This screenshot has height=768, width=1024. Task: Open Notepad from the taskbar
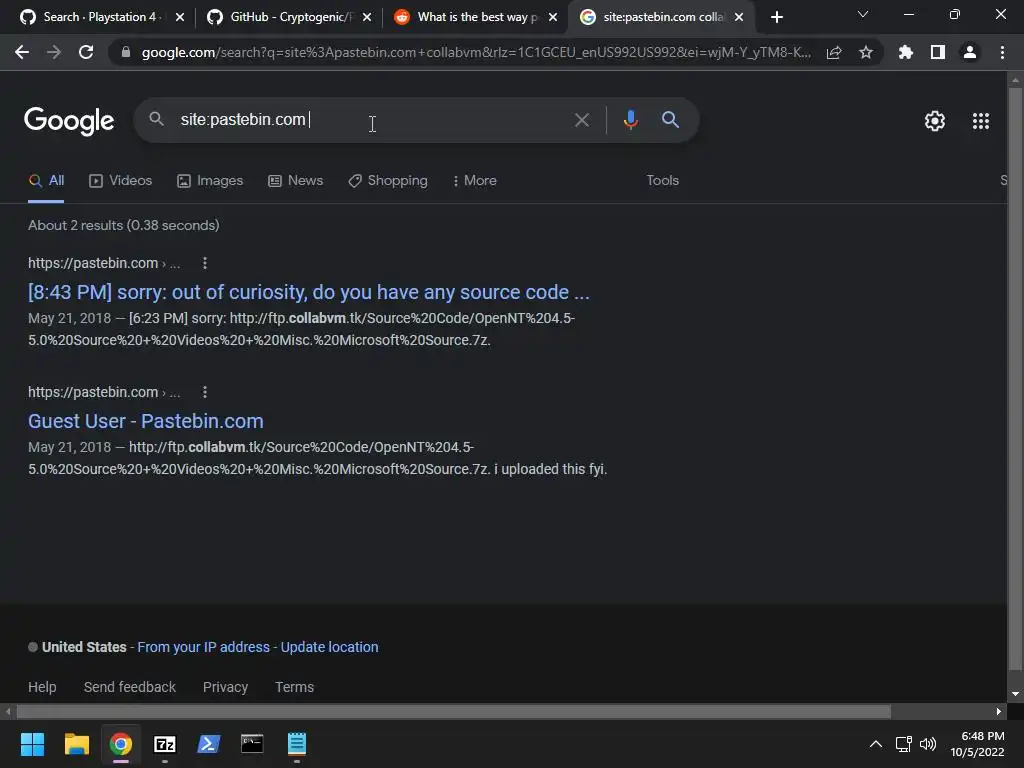(296, 744)
